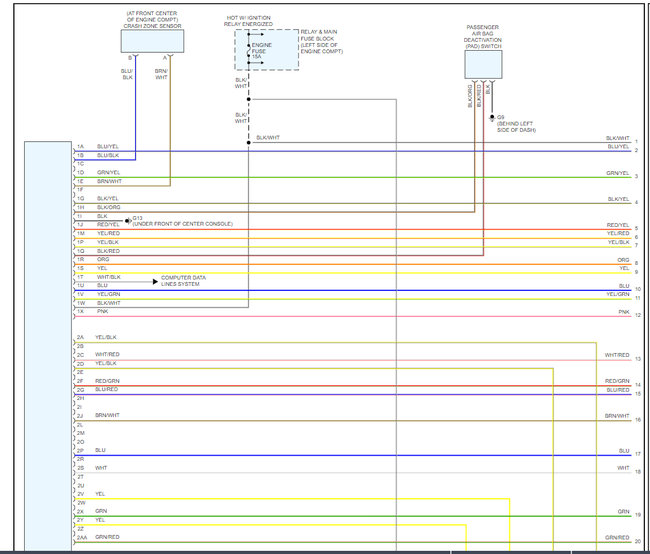Select pin label 1M
The width and height of the screenshot is (650, 554).
point(80,233)
